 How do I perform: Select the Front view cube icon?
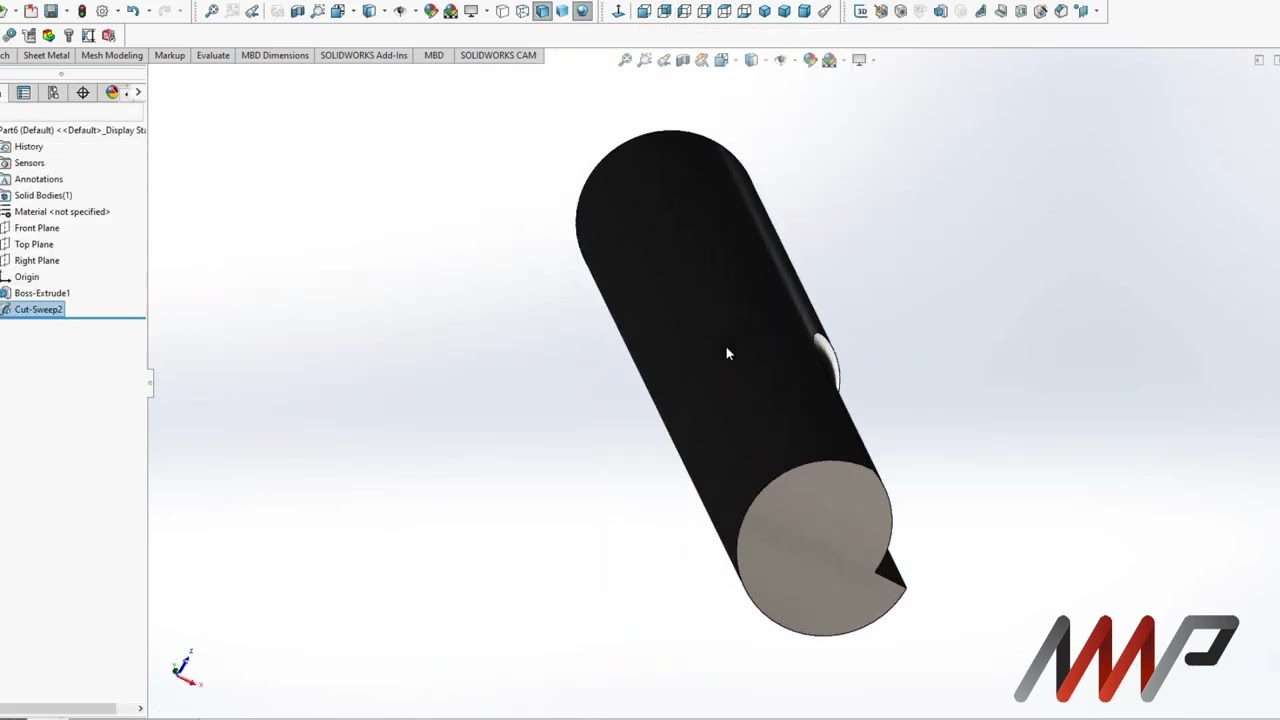[x=644, y=11]
